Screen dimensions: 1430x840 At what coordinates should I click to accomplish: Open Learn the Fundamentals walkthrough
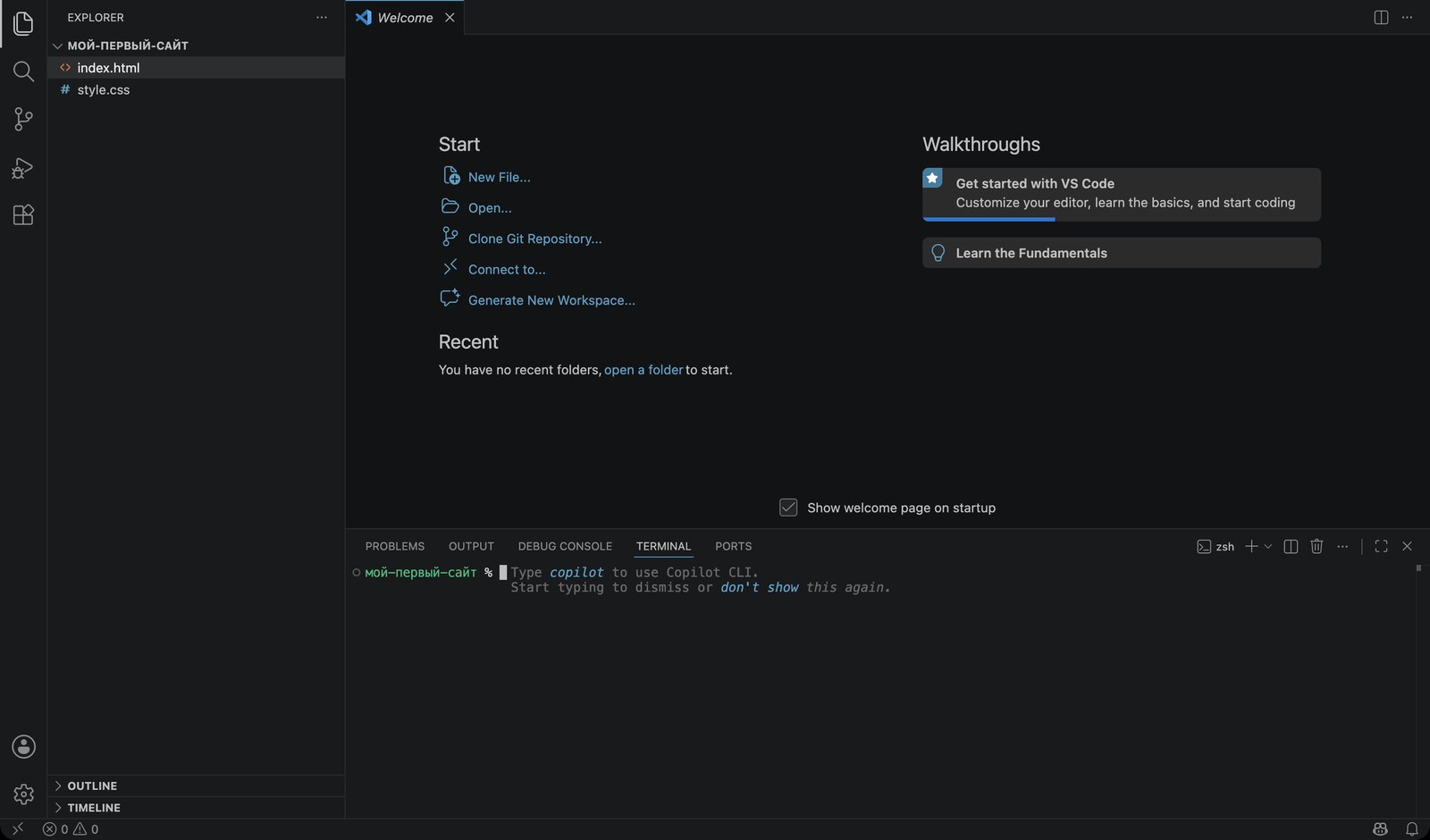1122,253
